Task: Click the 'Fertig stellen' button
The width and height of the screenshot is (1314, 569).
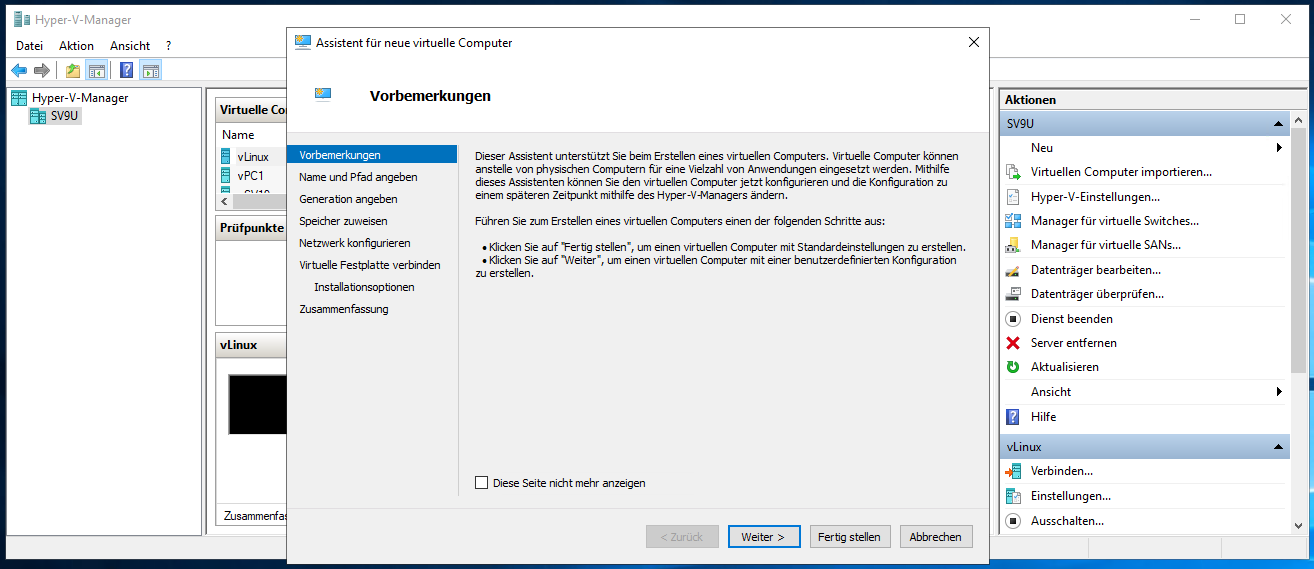Action: (849, 537)
